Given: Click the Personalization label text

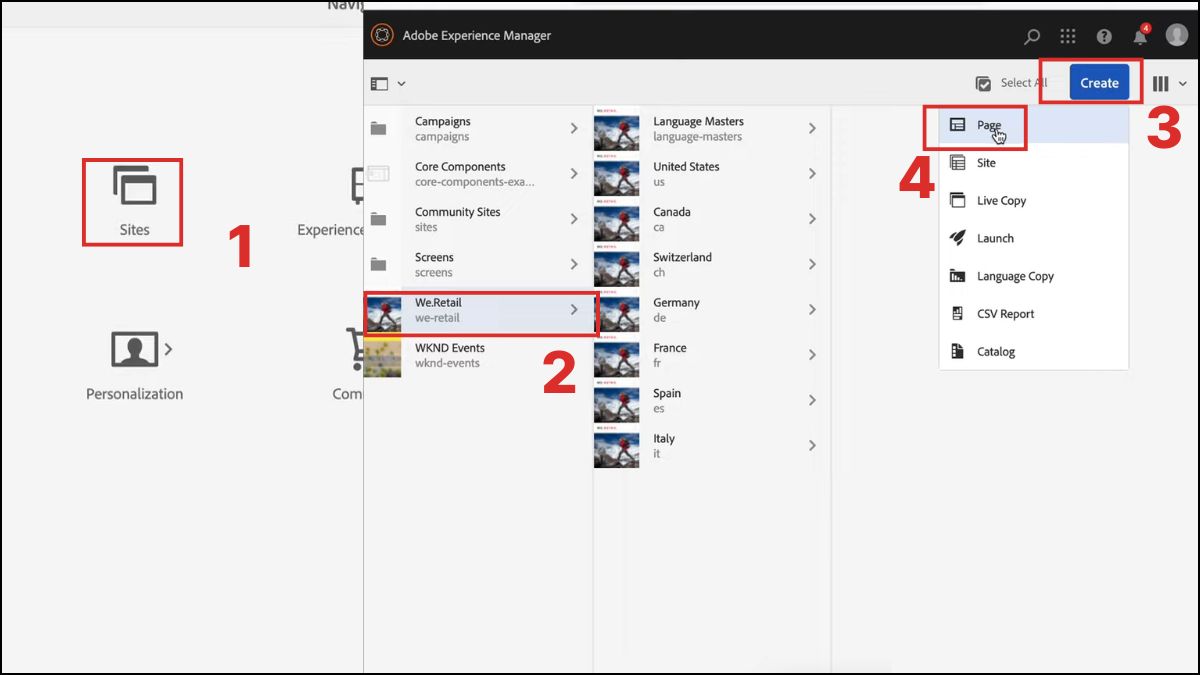Looking at the screenshot, I should (135, 394).
